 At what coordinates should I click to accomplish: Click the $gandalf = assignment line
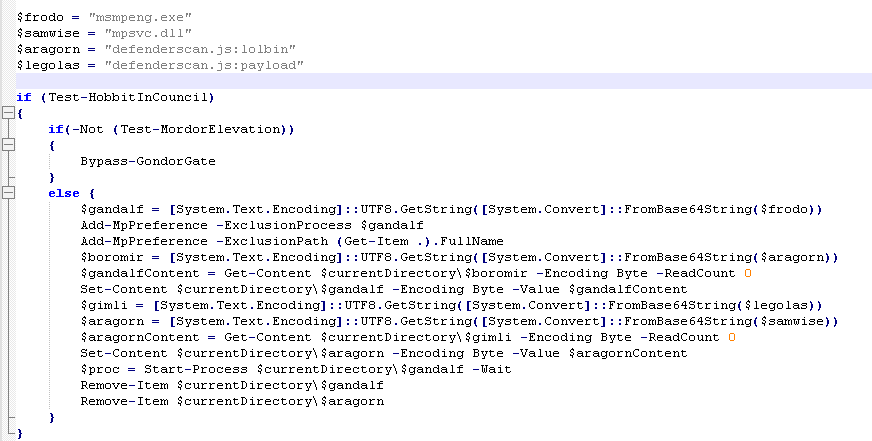coord(452,210)
